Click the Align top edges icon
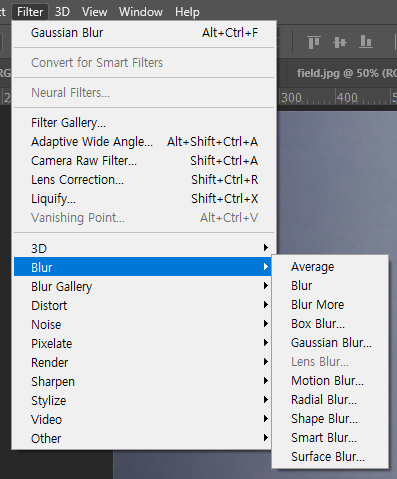Screen dimensions: 397x479 click(x=314, y=42)
